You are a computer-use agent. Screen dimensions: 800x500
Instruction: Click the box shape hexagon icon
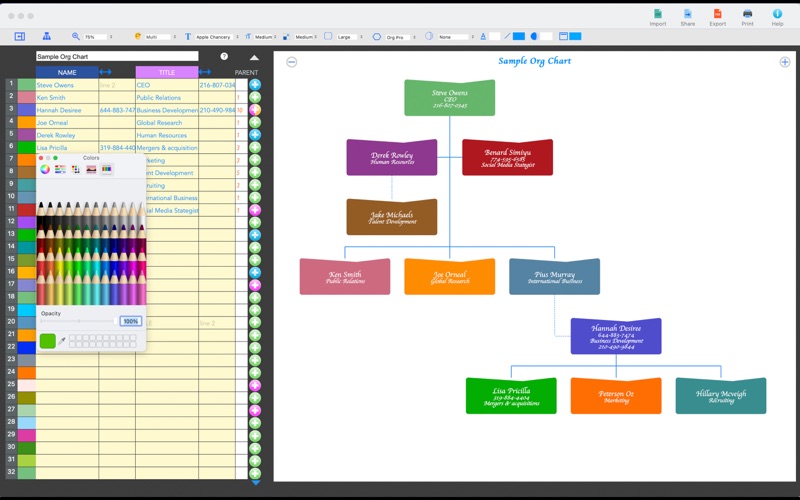[377, 37]
